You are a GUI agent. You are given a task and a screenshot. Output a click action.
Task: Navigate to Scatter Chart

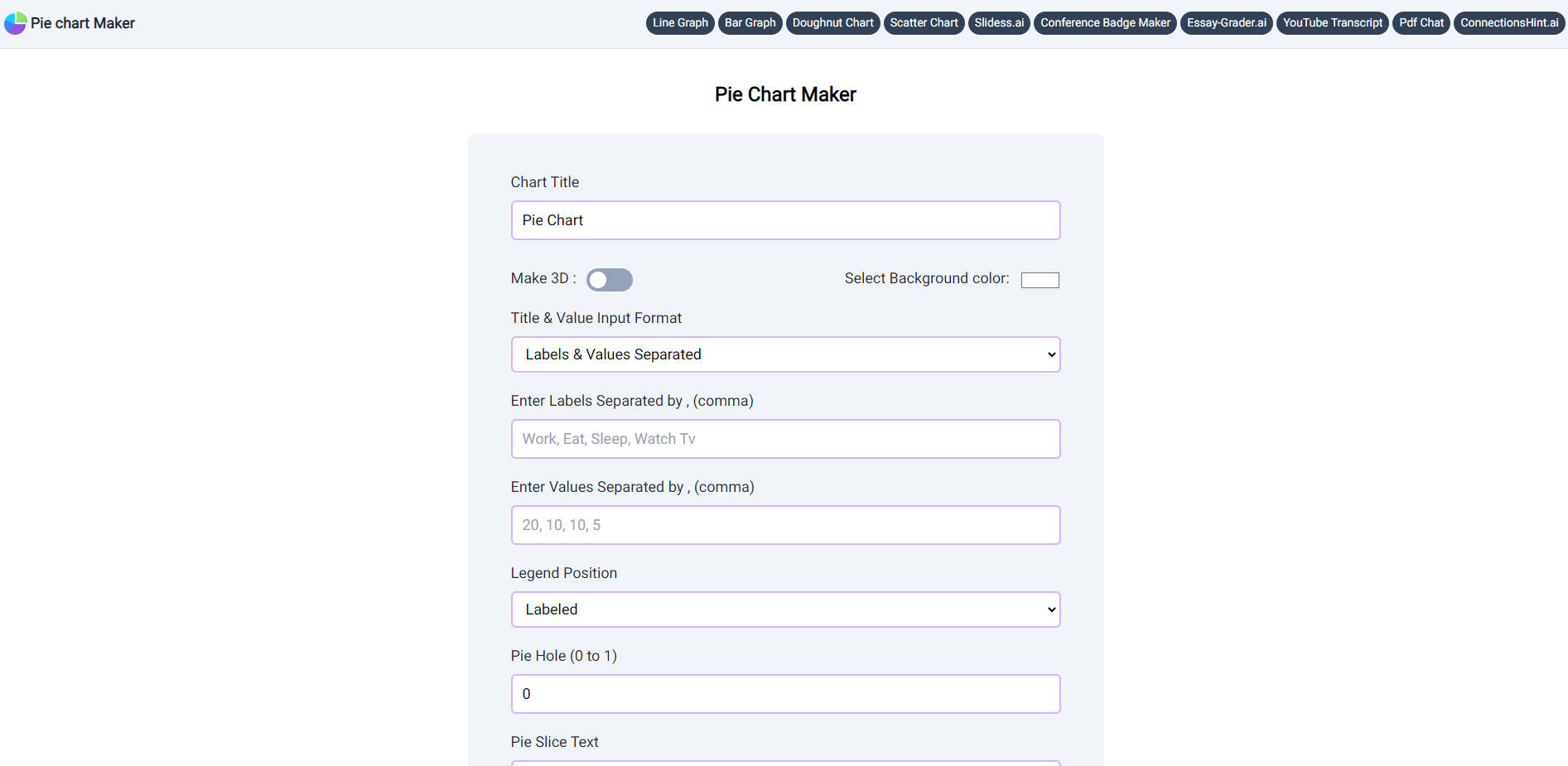[924, 23]
